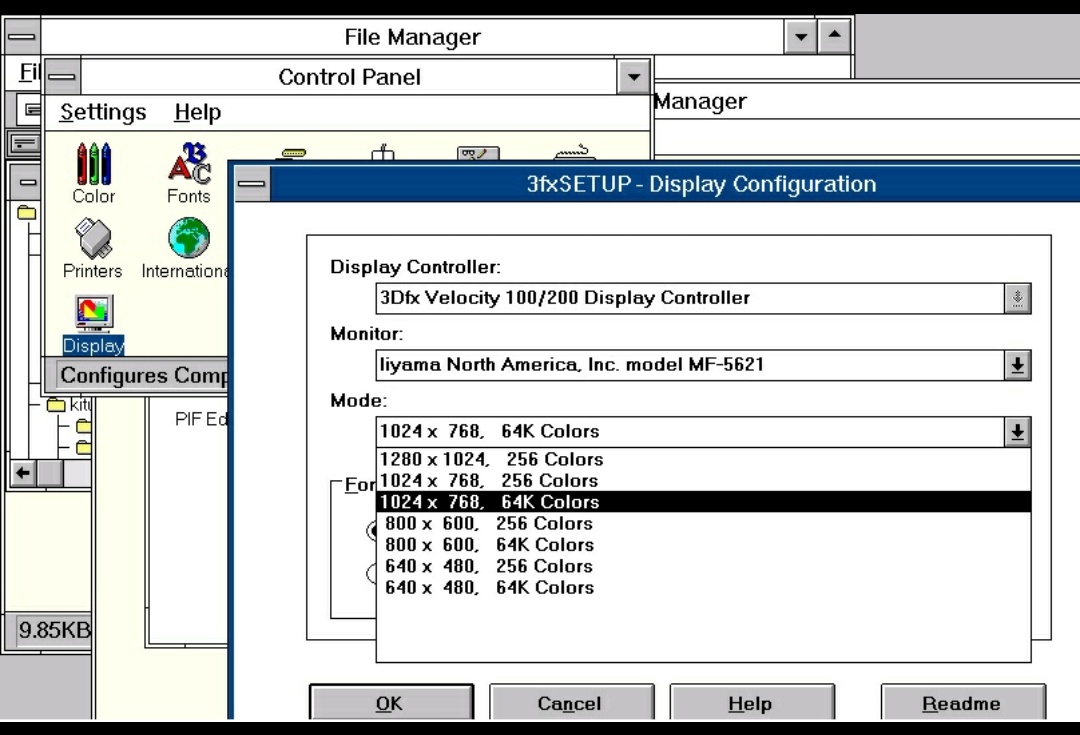Select highlighted 1024 x 768, 64K Colors list entry
This screenshot has height=735, width=1080.
[x=703, y=502]
